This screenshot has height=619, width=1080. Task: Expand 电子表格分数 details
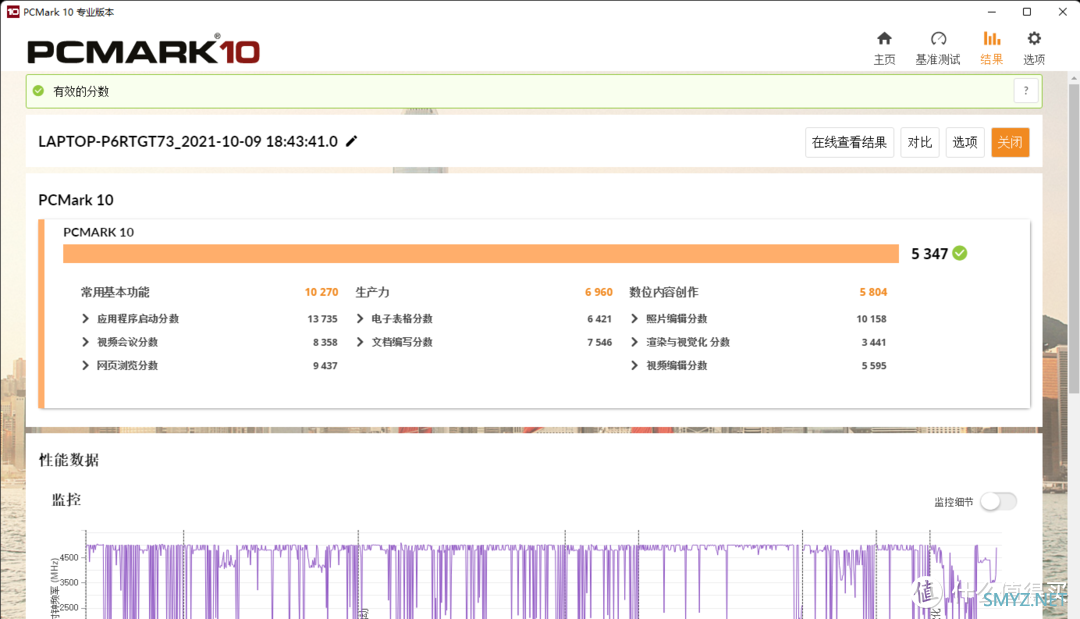click(x=360, y=319)
